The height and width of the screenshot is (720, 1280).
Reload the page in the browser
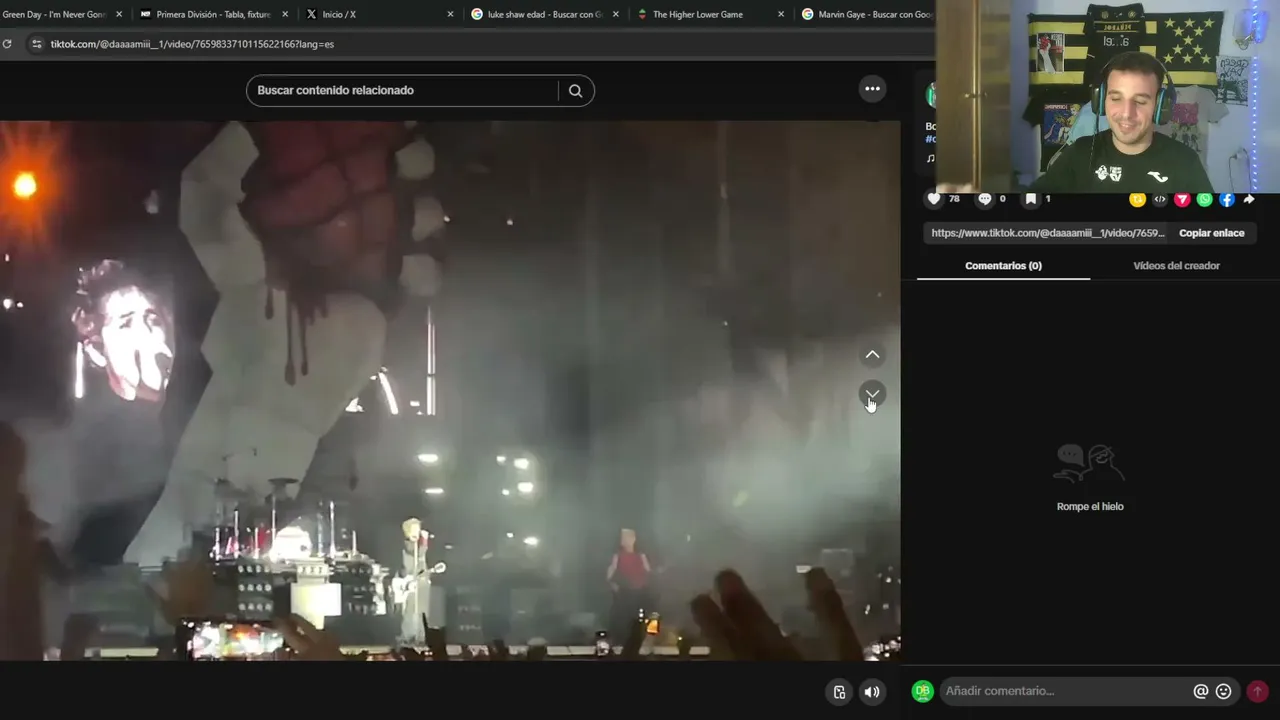tap(7, 44)
